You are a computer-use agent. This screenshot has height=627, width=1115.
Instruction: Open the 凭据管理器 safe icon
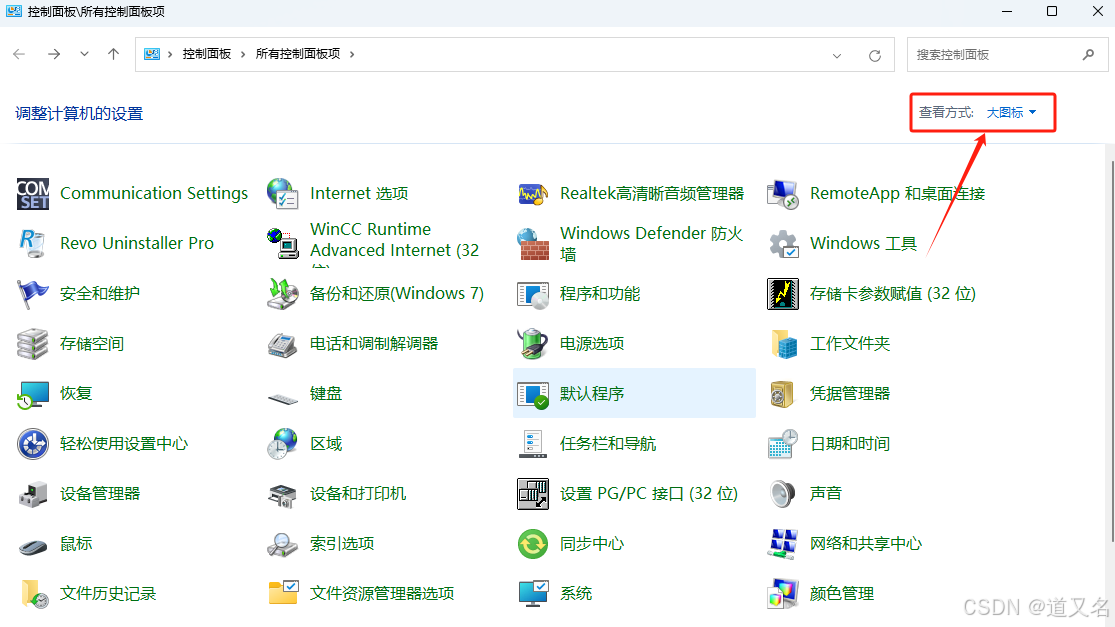(783, 394)
